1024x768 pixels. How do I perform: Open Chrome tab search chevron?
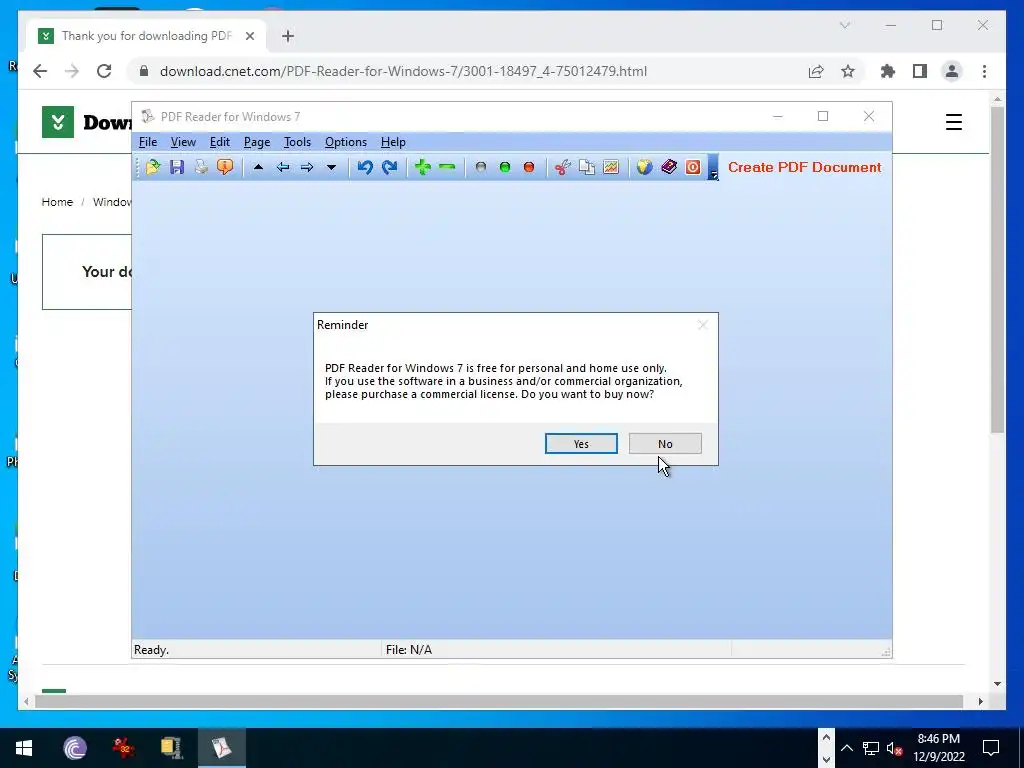pos(844,25)
